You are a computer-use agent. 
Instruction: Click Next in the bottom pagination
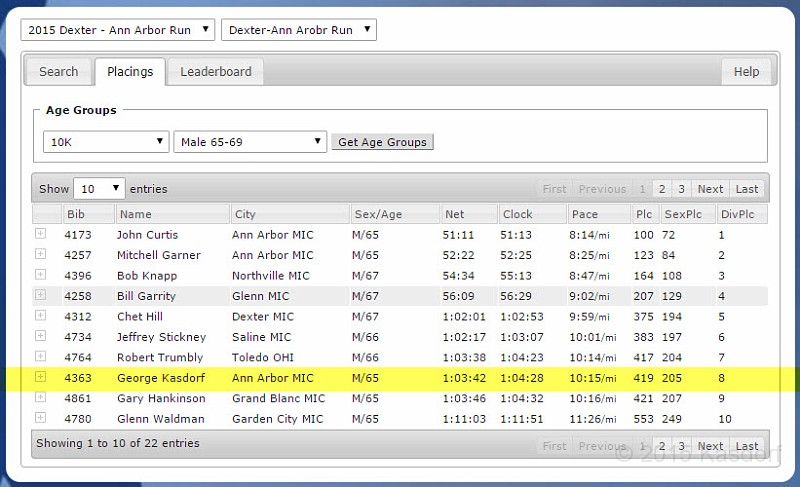click(x=710, y=446)
